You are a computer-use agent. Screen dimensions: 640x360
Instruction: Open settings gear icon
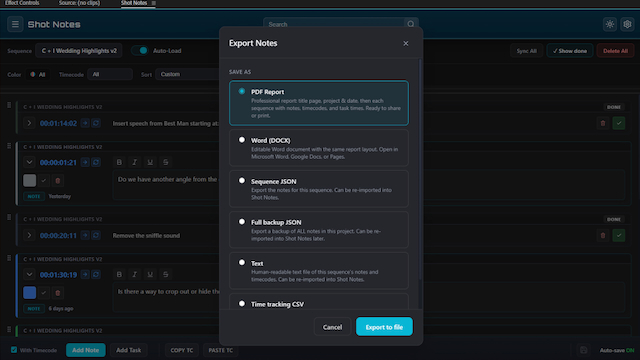click(x=627, y=24)
